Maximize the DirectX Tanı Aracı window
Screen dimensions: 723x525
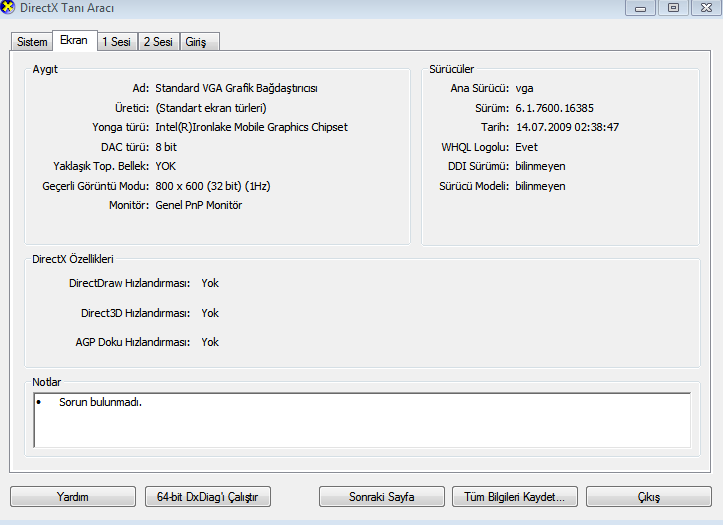click(673, 7)
